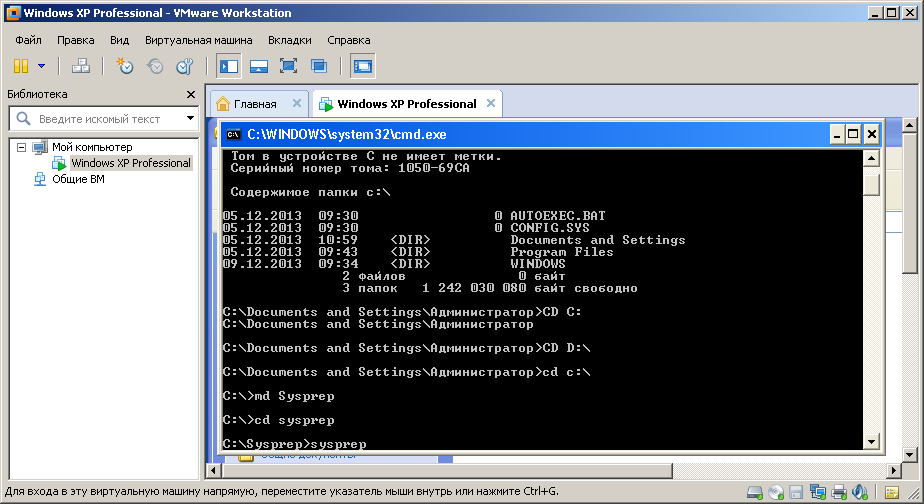The width and height of the screenshot is (924, 504).
Task: Click VM view horizontal scroll right arrow
Action: coord(894,470)
